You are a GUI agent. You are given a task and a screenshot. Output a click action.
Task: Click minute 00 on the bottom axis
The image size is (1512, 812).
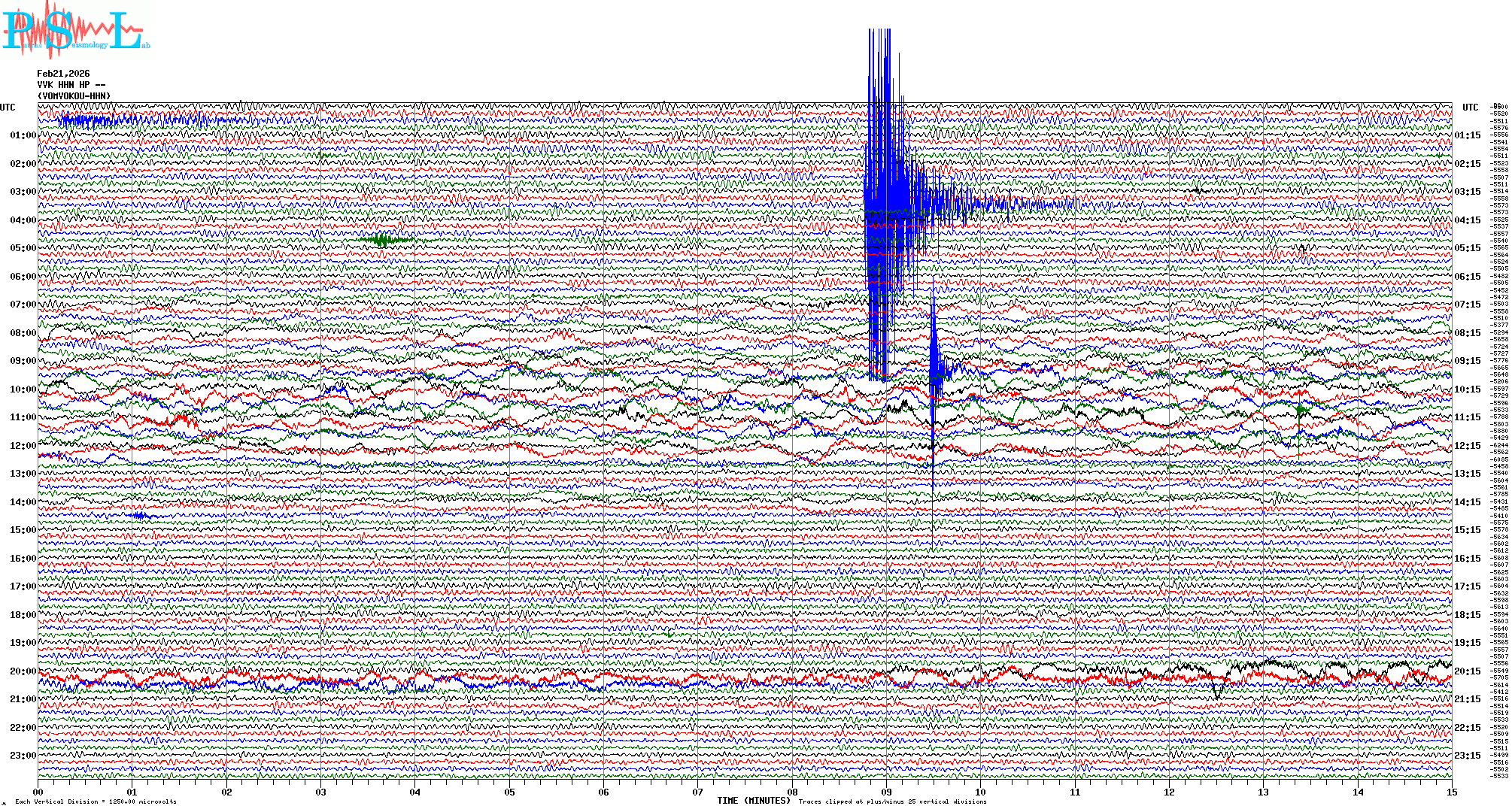point(38,792)
